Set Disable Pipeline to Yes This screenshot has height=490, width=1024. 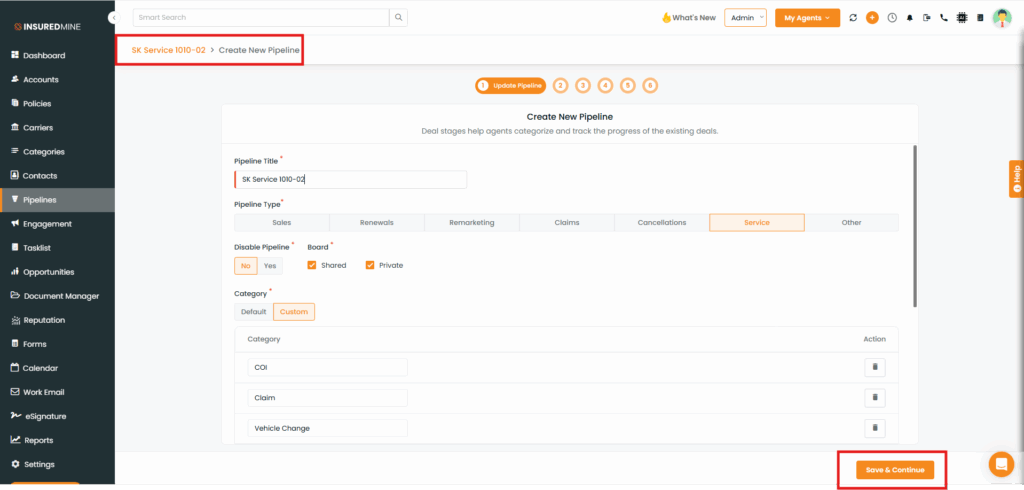pyautogui.click(x=270, y=265)
